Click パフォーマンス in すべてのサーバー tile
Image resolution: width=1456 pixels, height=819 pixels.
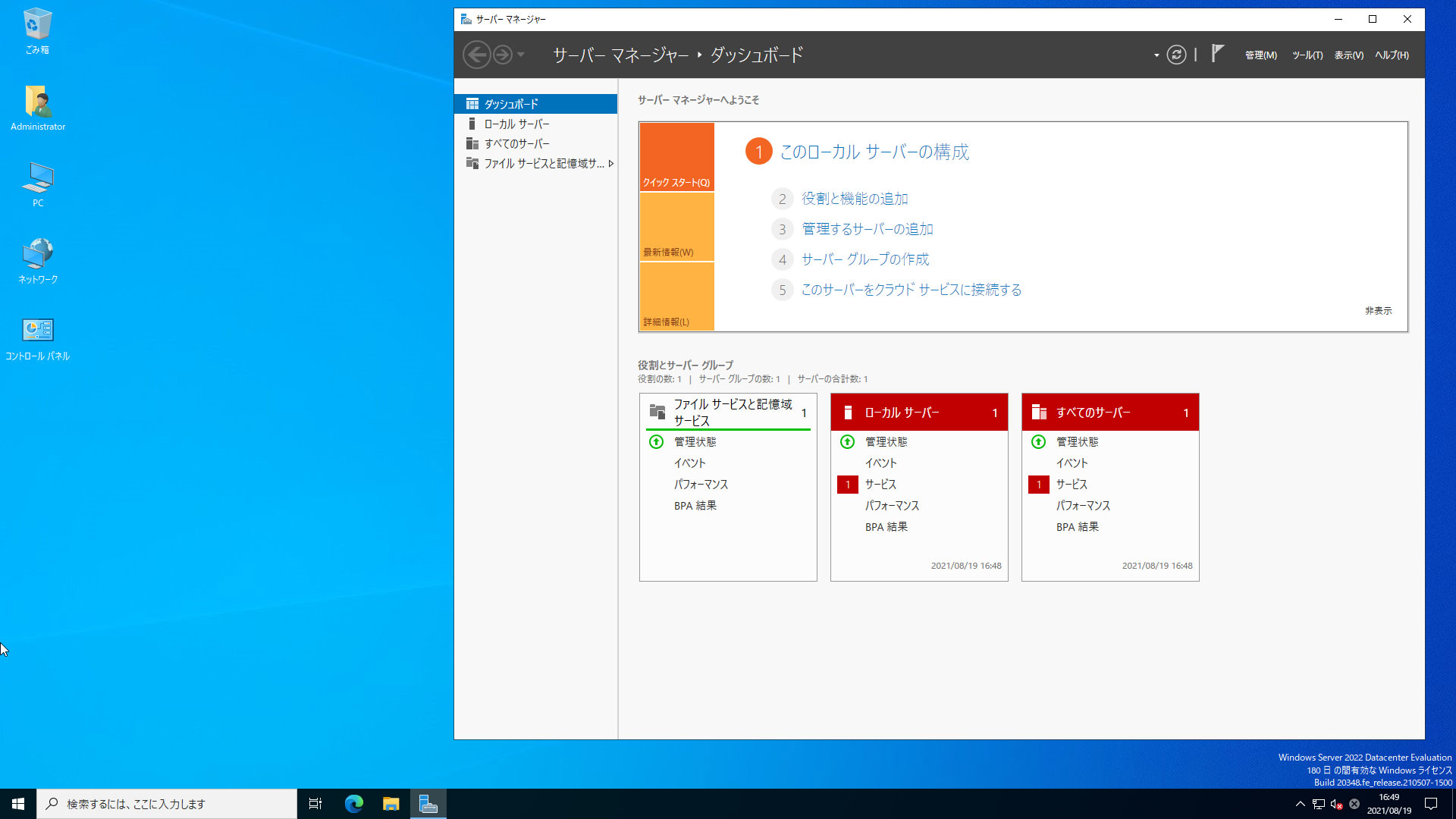(x=1083, y=506)
